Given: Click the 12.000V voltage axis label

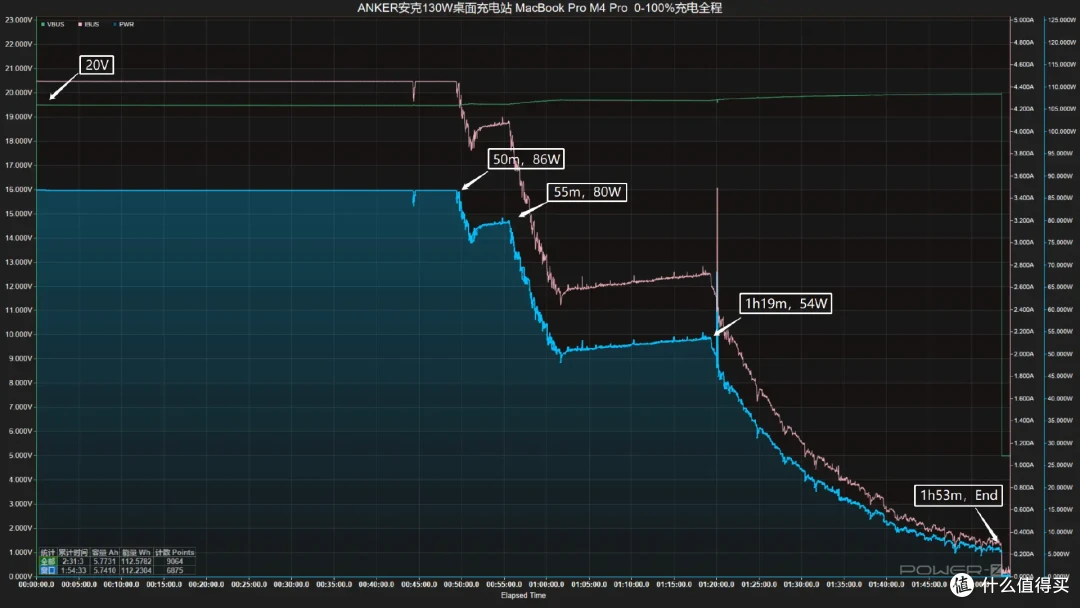Looking at the screenshot, I should click(x=19, y=286).
